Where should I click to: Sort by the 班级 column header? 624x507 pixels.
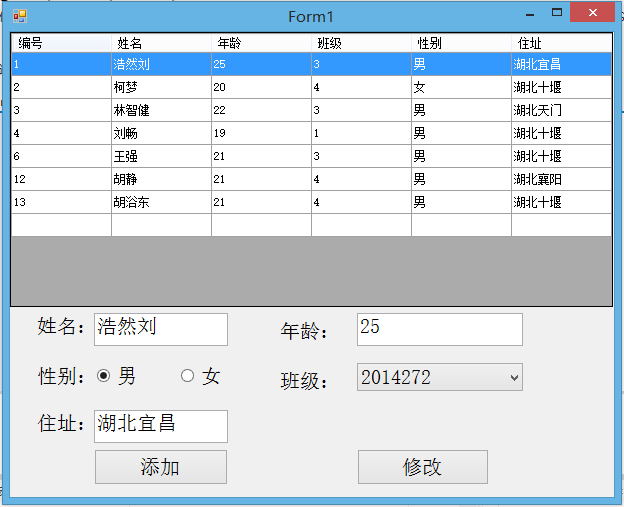pos(361,43)
